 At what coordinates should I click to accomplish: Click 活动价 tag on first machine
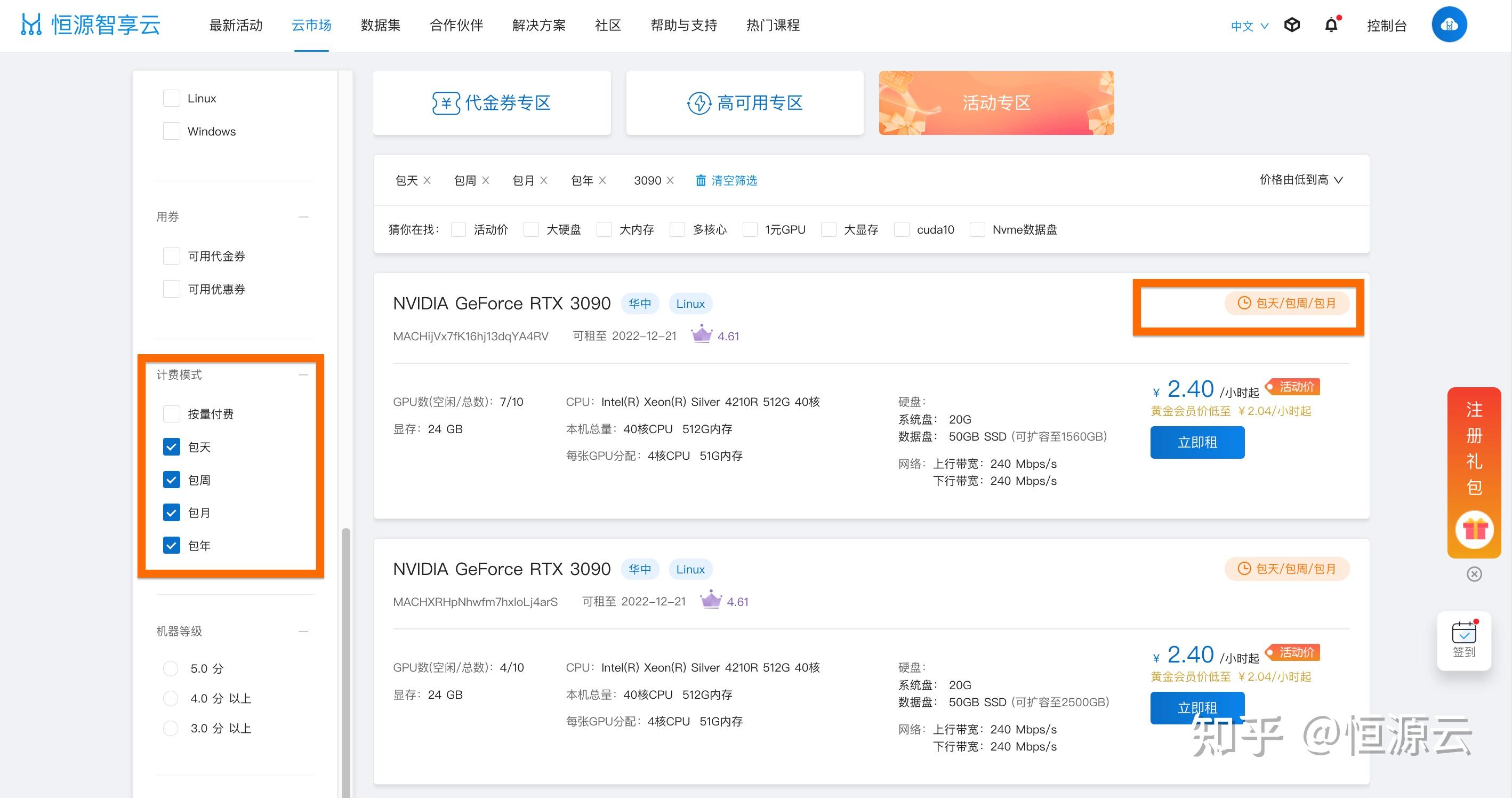click(x=1292, y=387)
